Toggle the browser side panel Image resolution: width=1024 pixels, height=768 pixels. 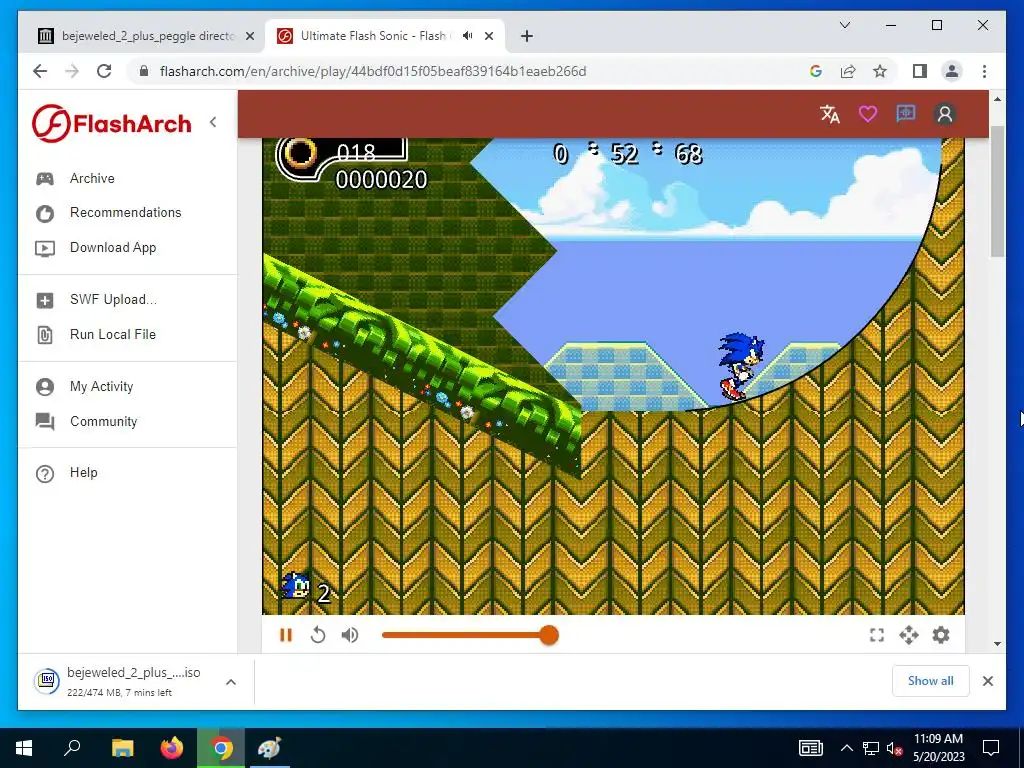920,71
